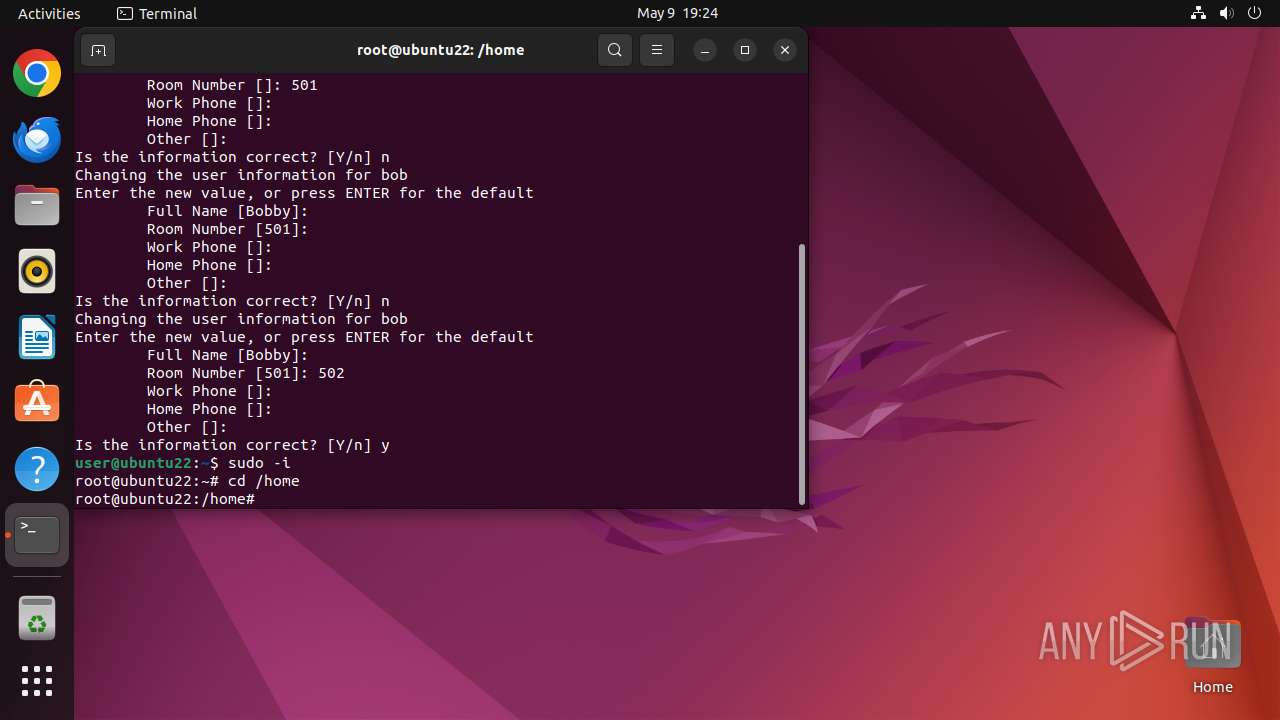1280x720 pixels.
Task: Open the clock and calendar panel
Action: coord(677,13)
